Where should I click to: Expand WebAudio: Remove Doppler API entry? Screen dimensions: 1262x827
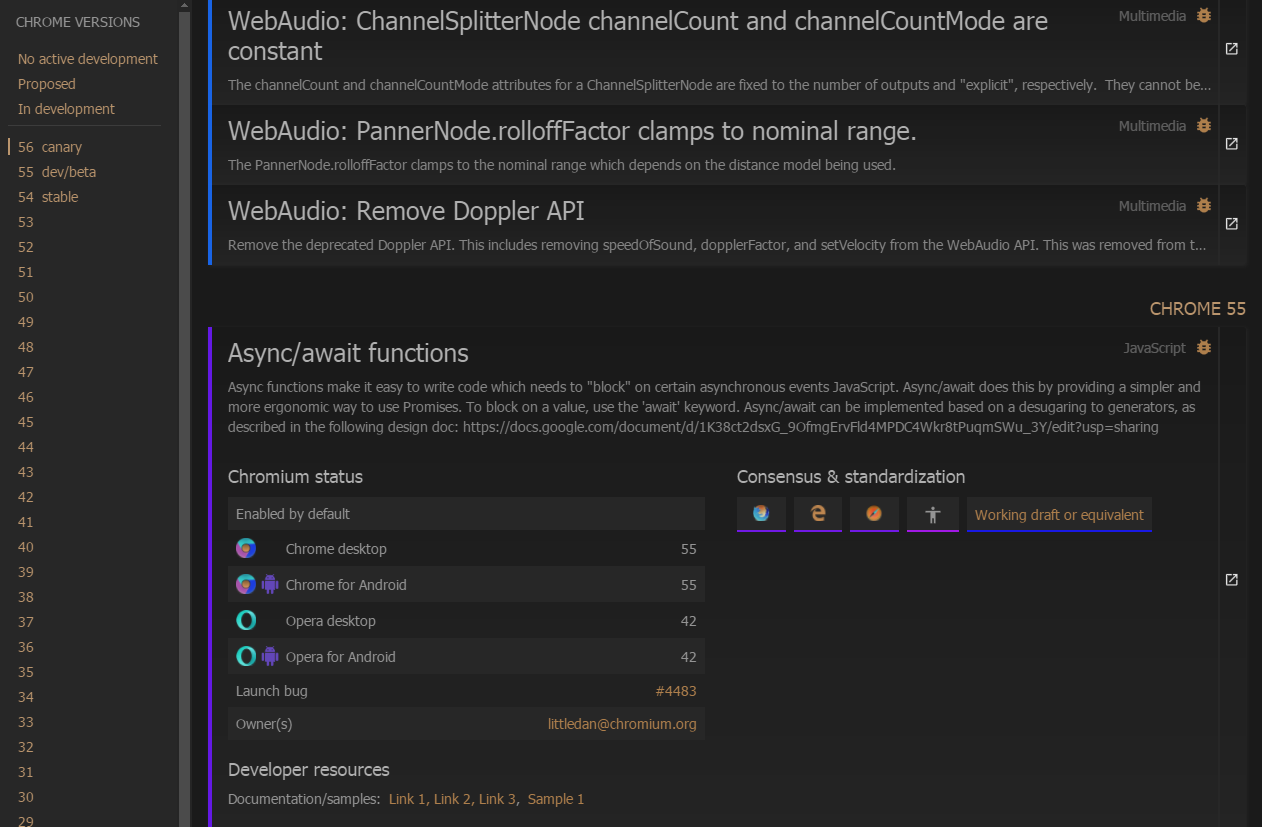(x=406, y=211)
